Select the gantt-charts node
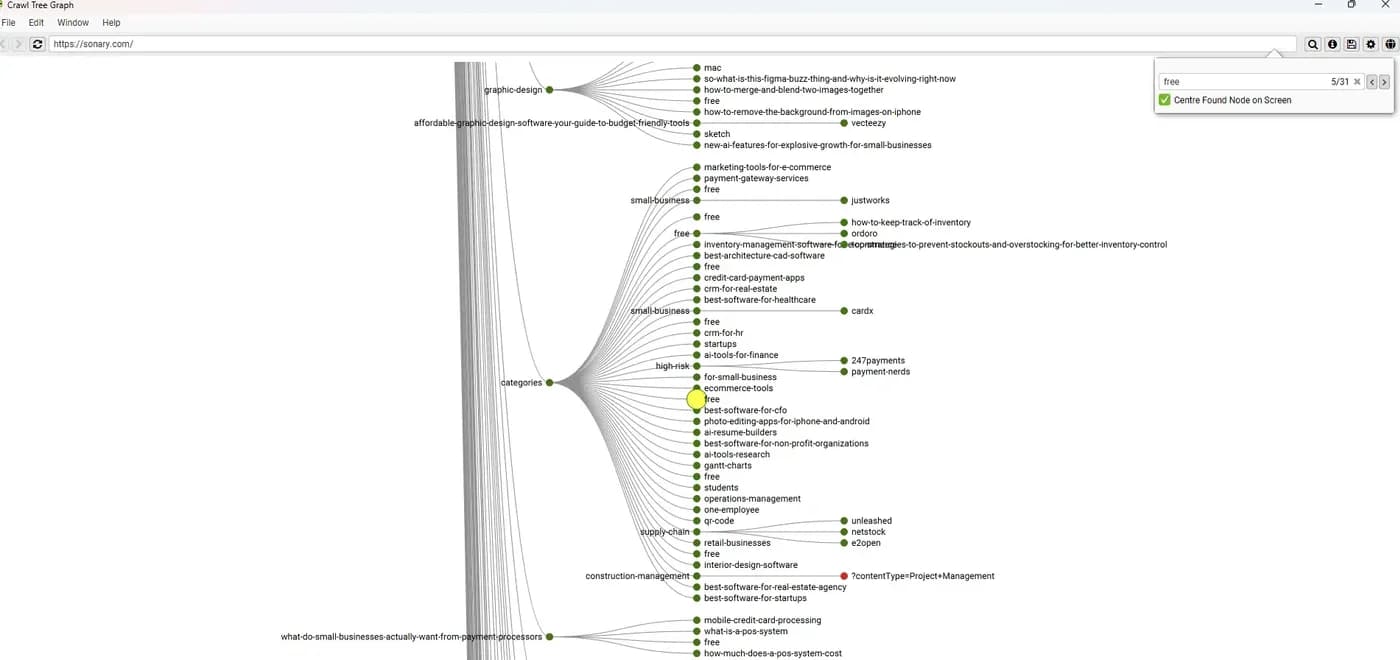 point(728,465)
